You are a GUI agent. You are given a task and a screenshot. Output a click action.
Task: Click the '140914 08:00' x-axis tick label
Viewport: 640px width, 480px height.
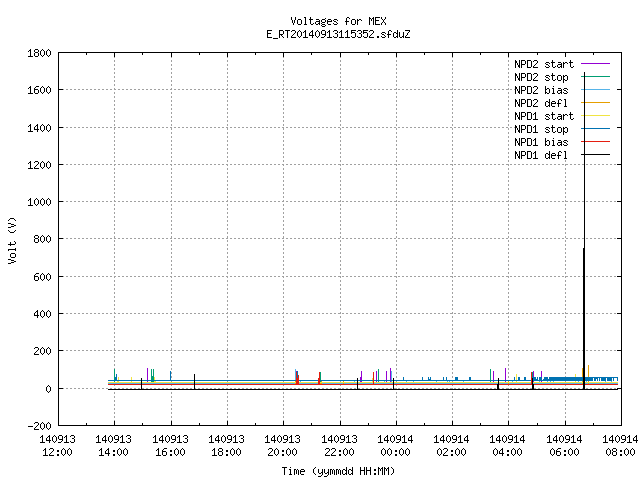tap(620, 446)
